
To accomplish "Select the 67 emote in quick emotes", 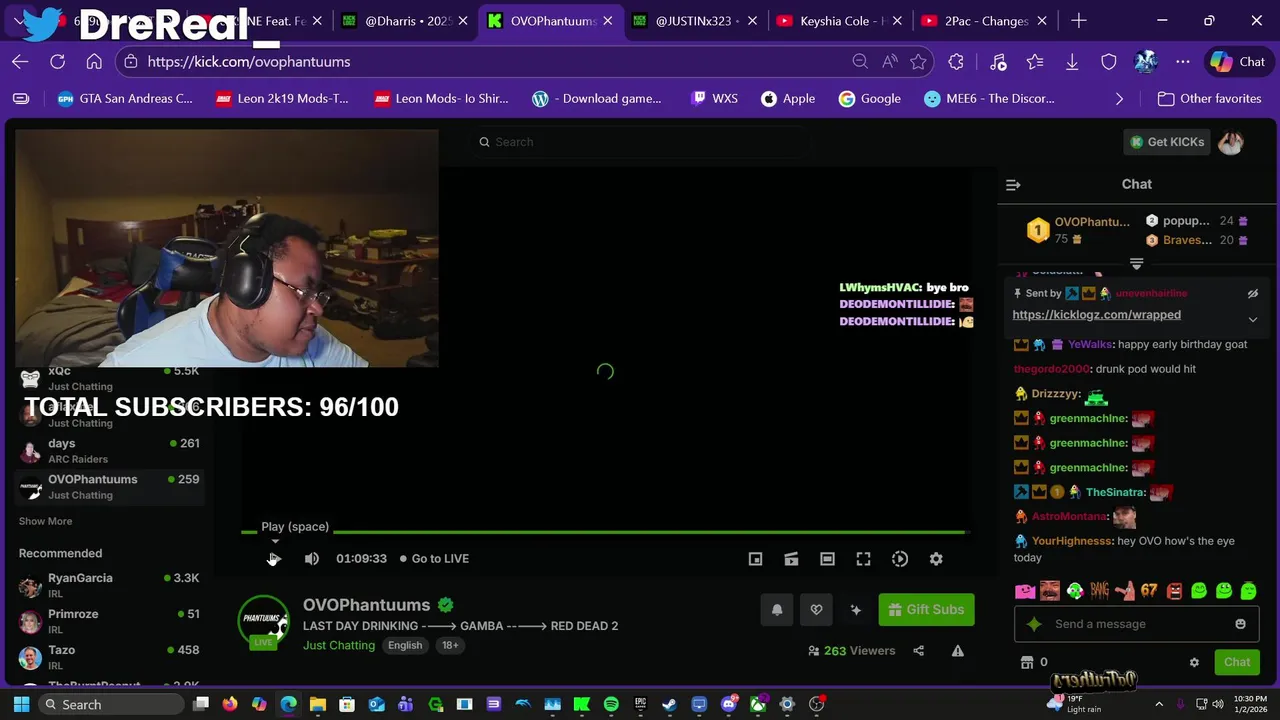I will click(x=1148, y=591).
